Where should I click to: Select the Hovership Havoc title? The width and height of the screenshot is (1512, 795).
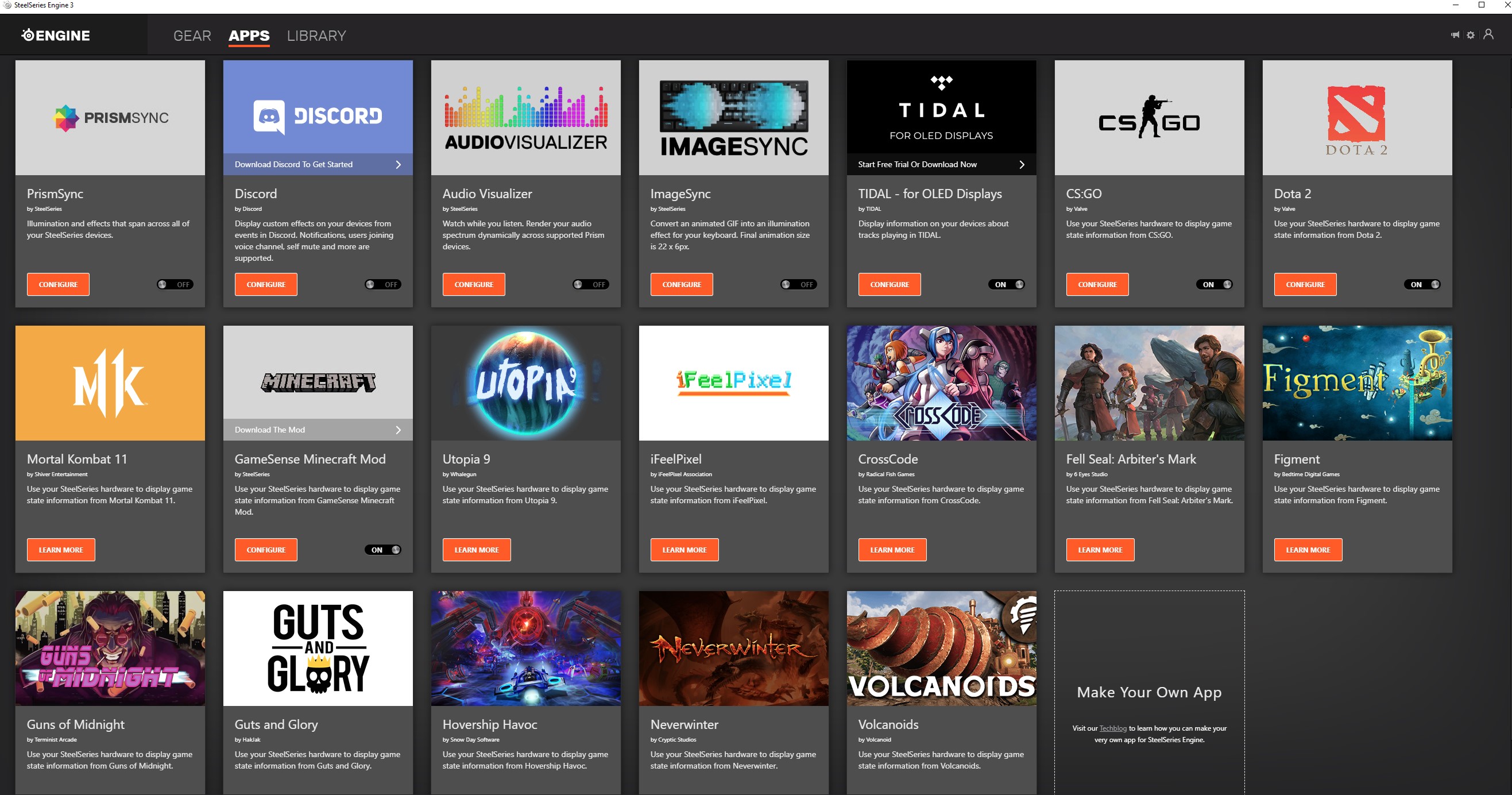489,724
